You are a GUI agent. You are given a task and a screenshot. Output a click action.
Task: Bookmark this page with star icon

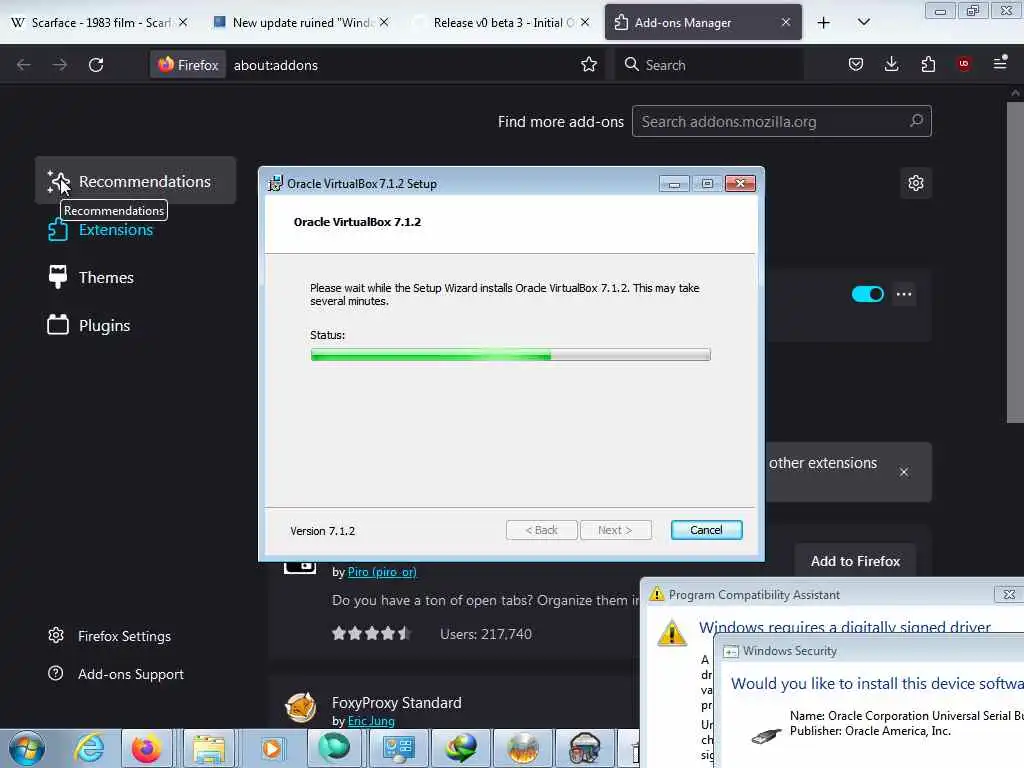click(589, 64)
